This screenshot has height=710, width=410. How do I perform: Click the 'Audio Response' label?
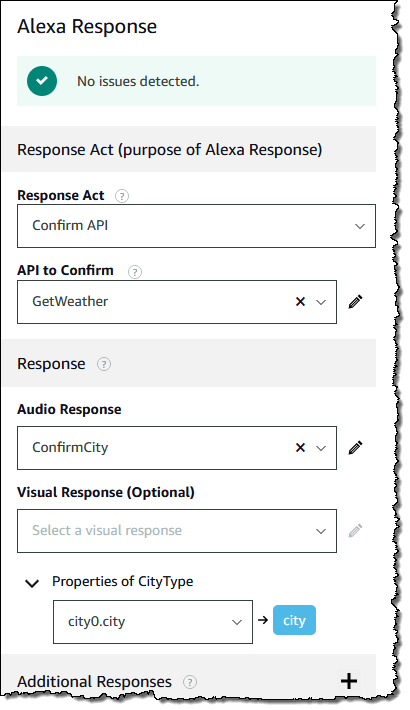pos(69,409)
